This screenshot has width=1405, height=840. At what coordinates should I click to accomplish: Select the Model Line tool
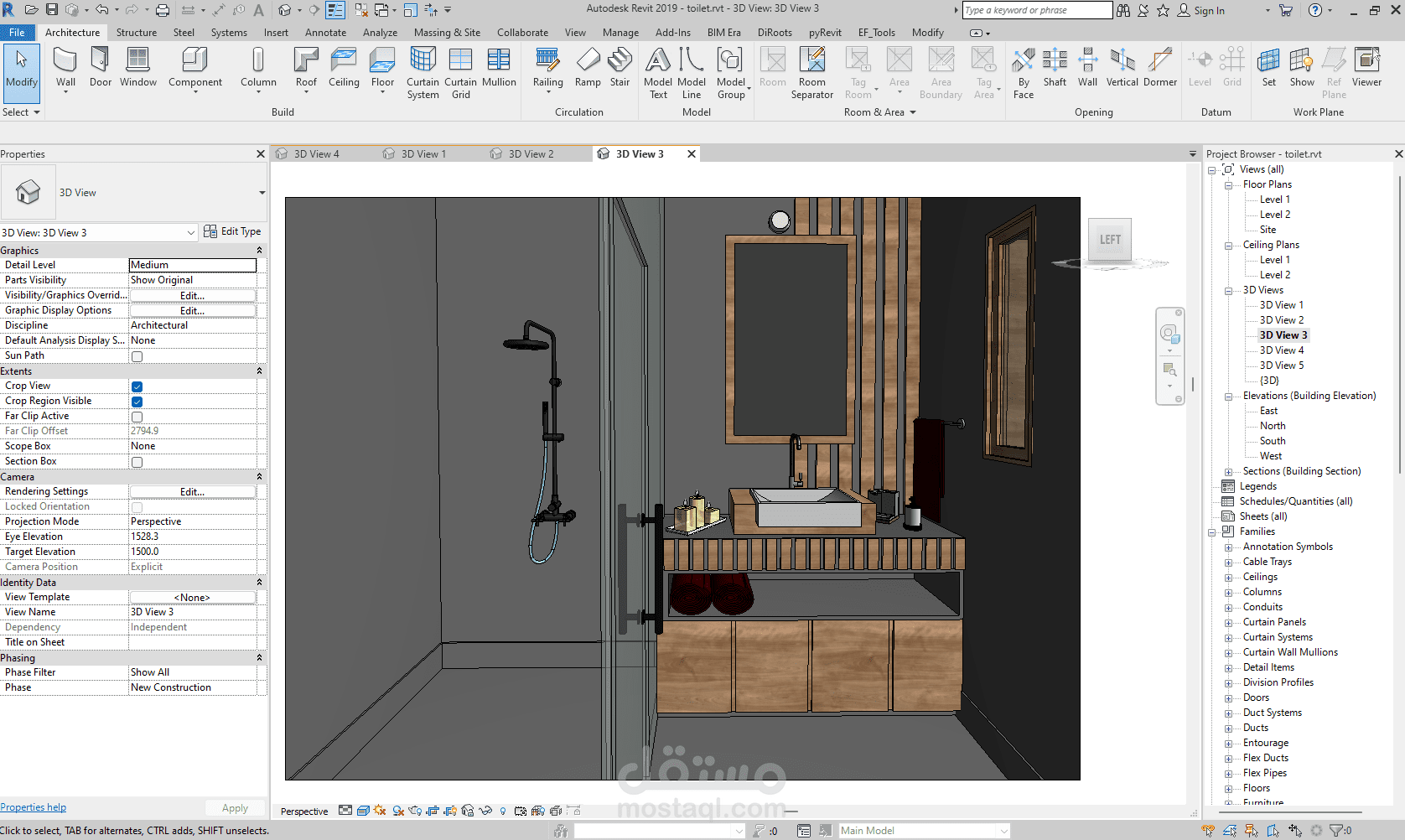[x=692, y=73]
